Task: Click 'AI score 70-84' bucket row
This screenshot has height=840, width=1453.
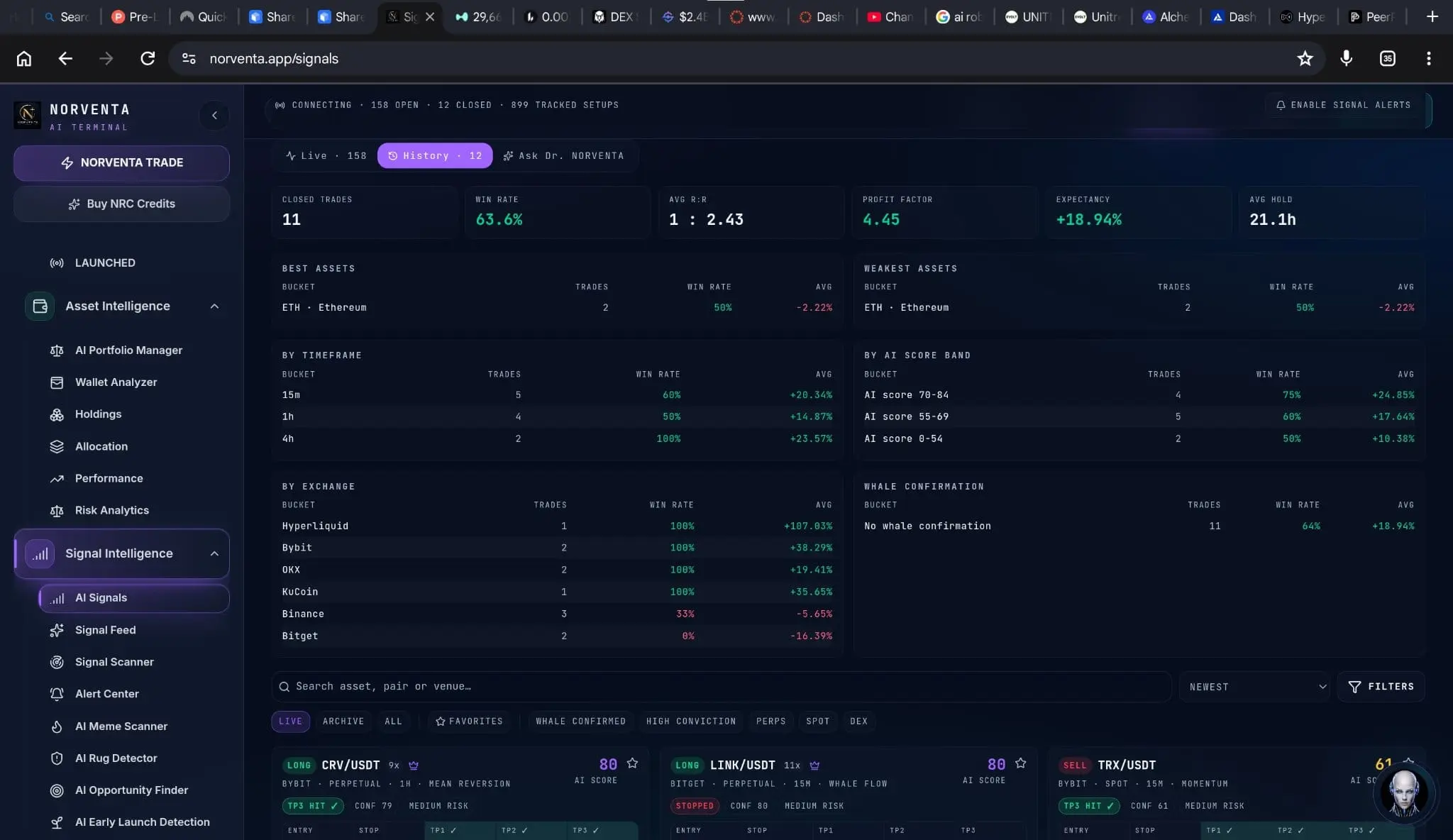Action: pyautogui.click(x=1139, y=395)
